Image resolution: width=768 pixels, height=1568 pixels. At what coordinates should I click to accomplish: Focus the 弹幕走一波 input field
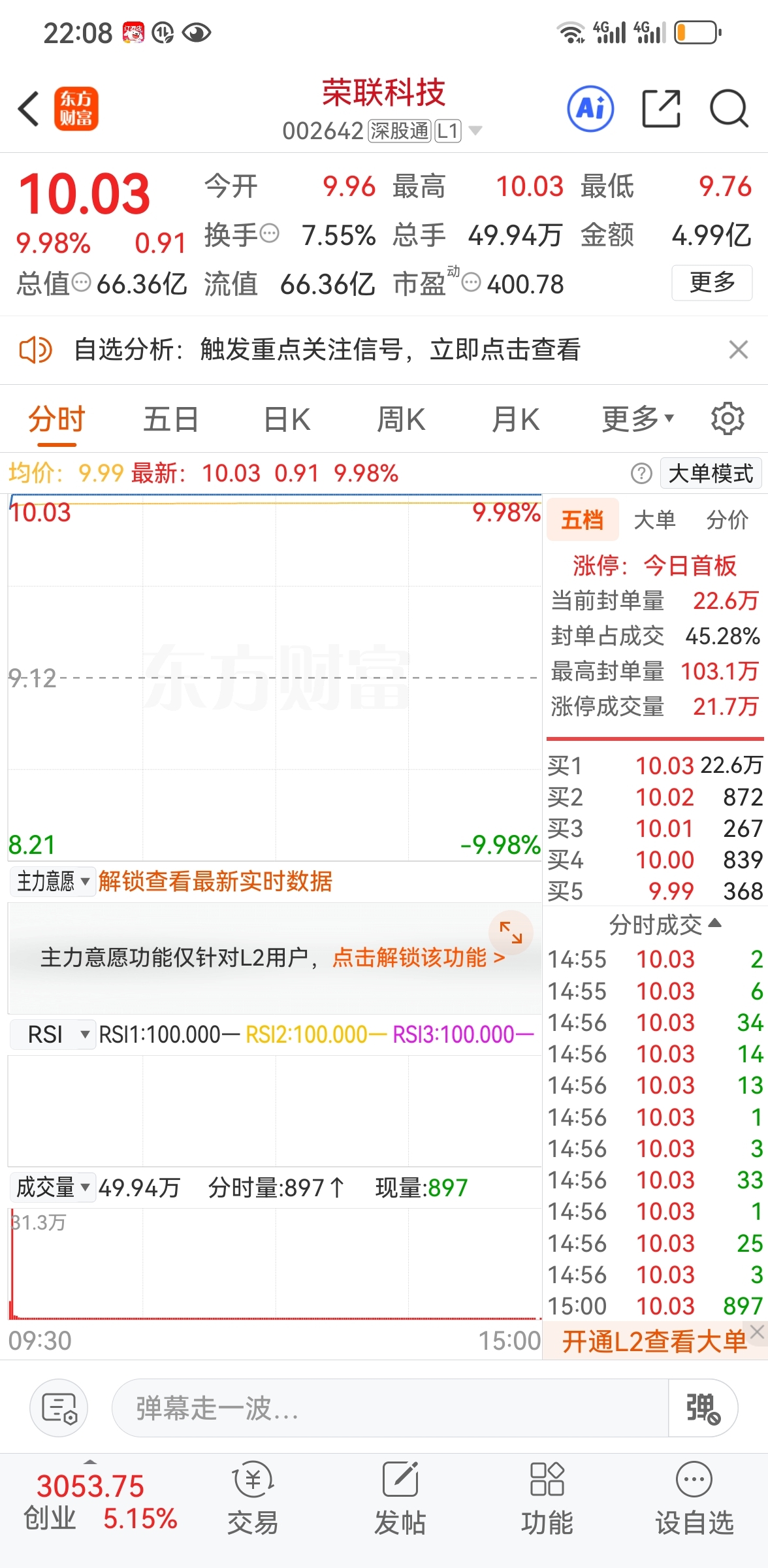(391, 1408)
